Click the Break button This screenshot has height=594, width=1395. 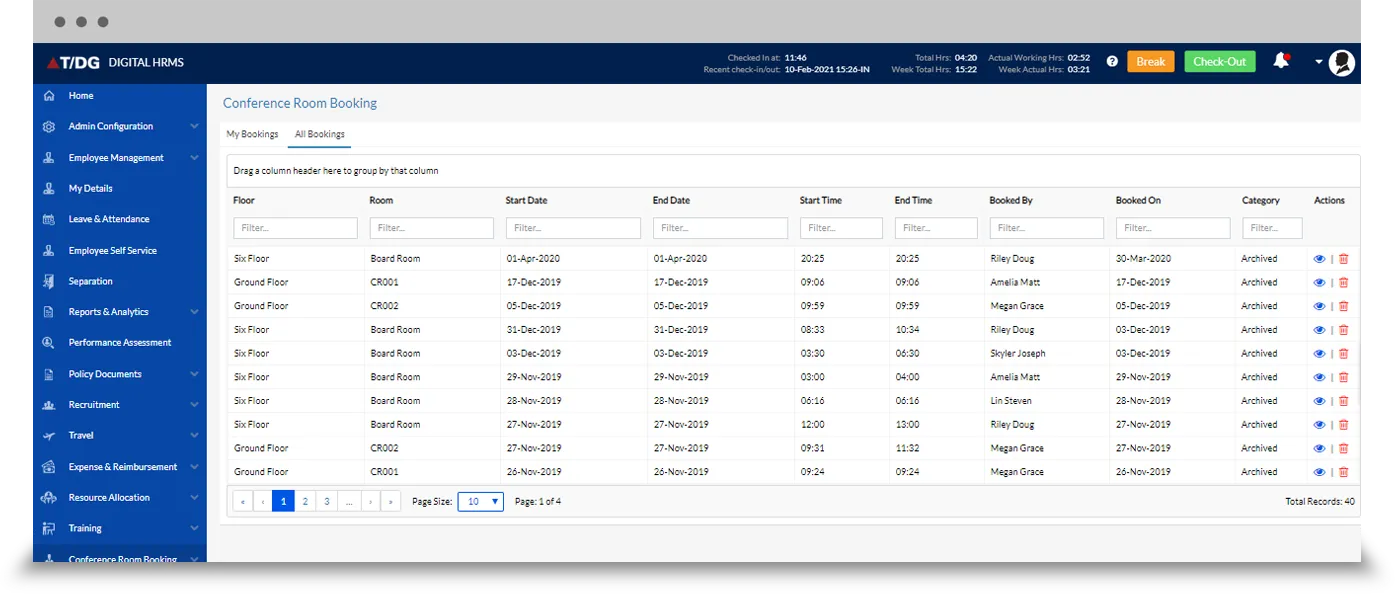[1150, 61]
